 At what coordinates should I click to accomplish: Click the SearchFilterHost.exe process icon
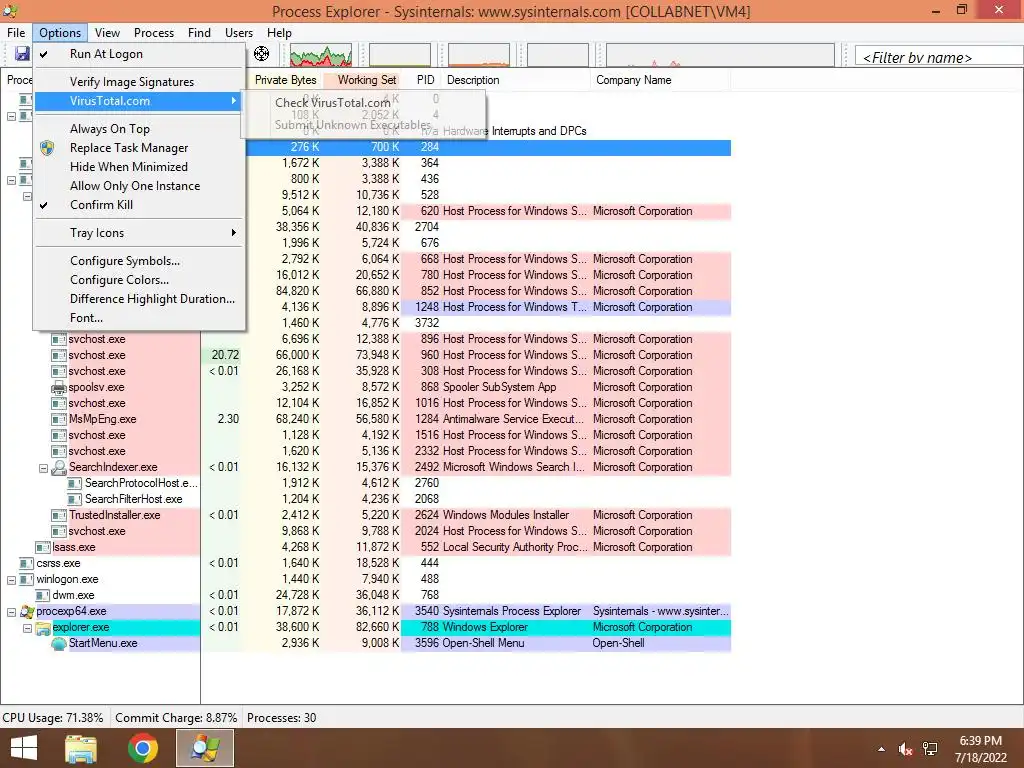pyautogui.click(x=75, y=500)
